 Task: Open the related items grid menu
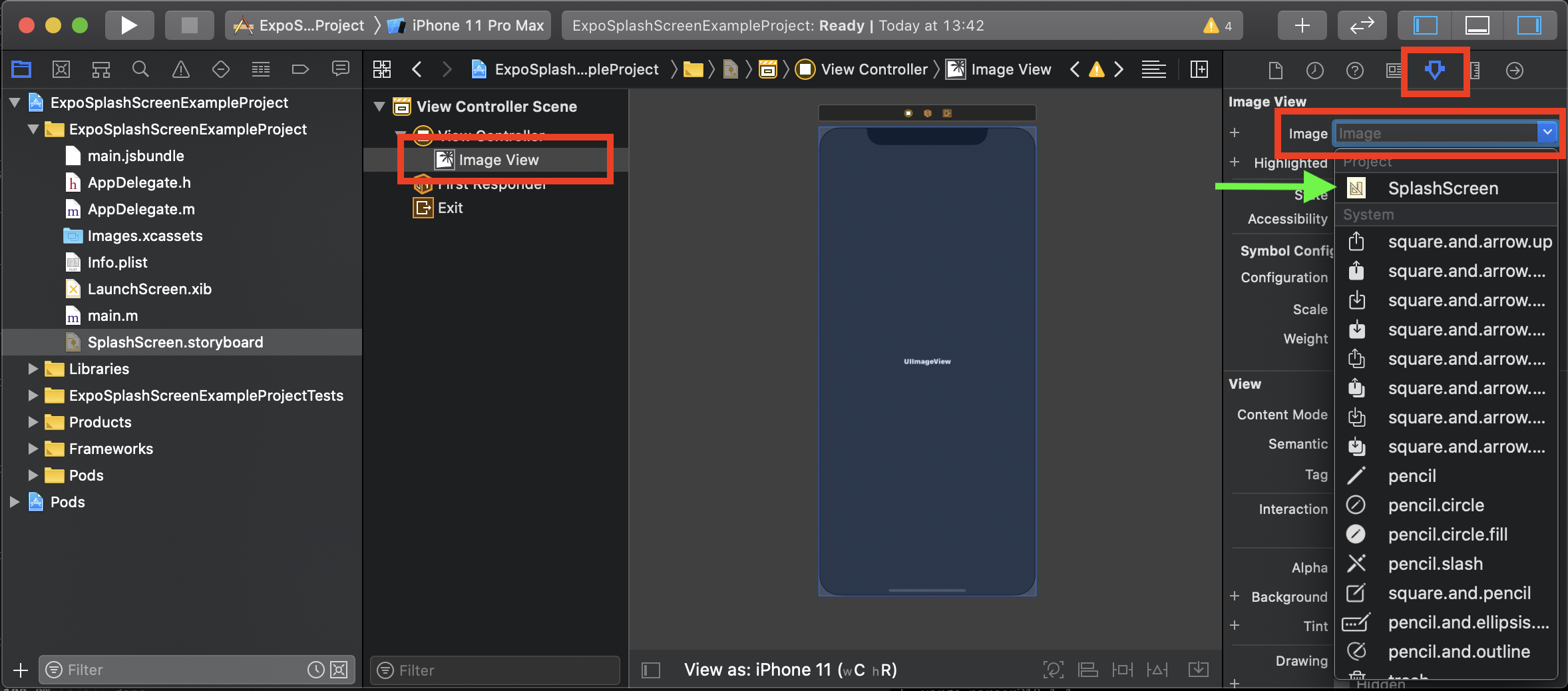pos(382,69)
